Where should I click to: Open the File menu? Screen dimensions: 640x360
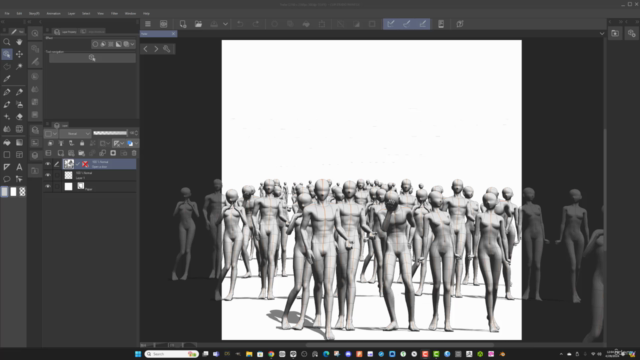pyautogui.click(x=7, y=13)
